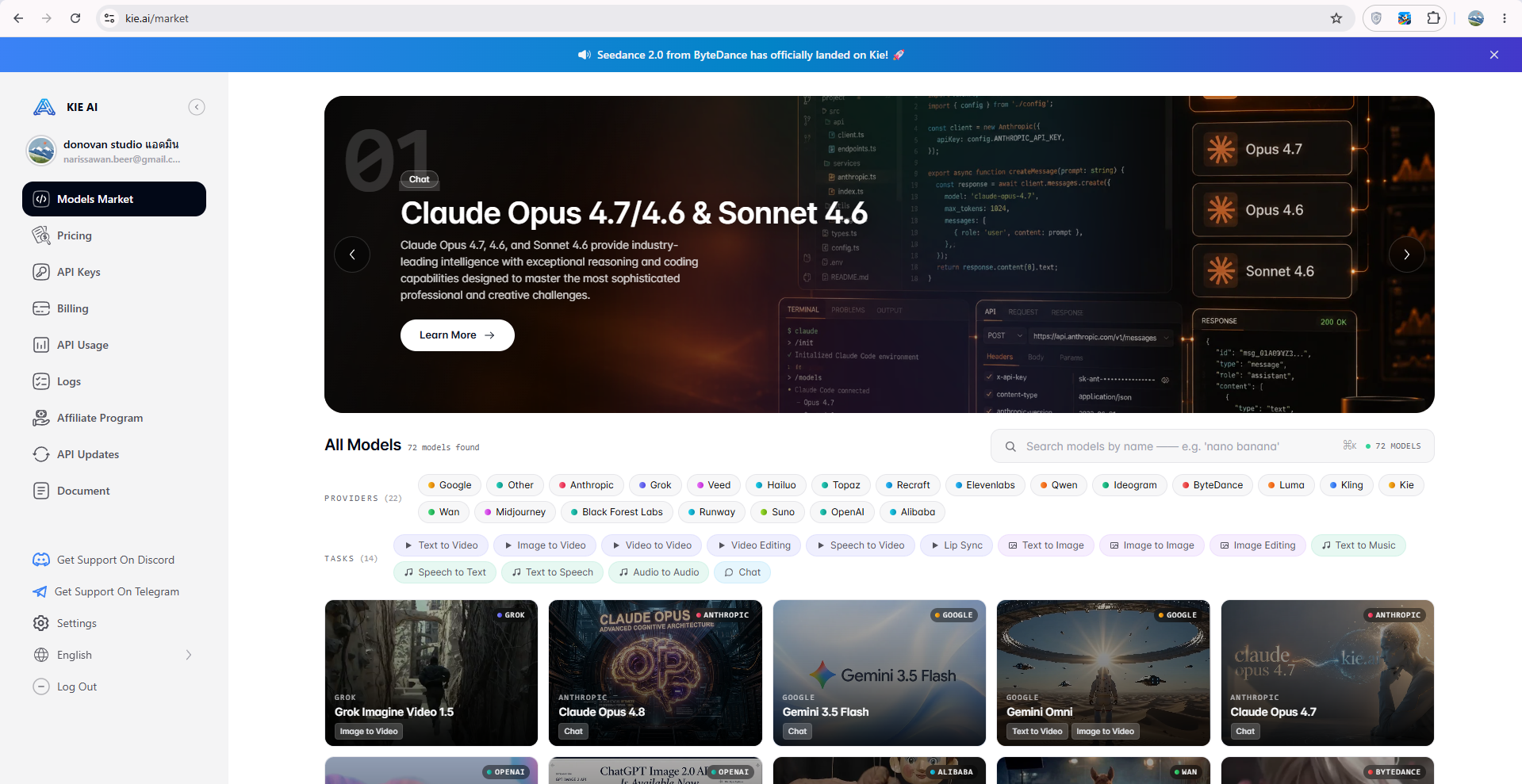Select the Audio to Audio task filter
Screen dimensions: 1522x784
[659, 572]
